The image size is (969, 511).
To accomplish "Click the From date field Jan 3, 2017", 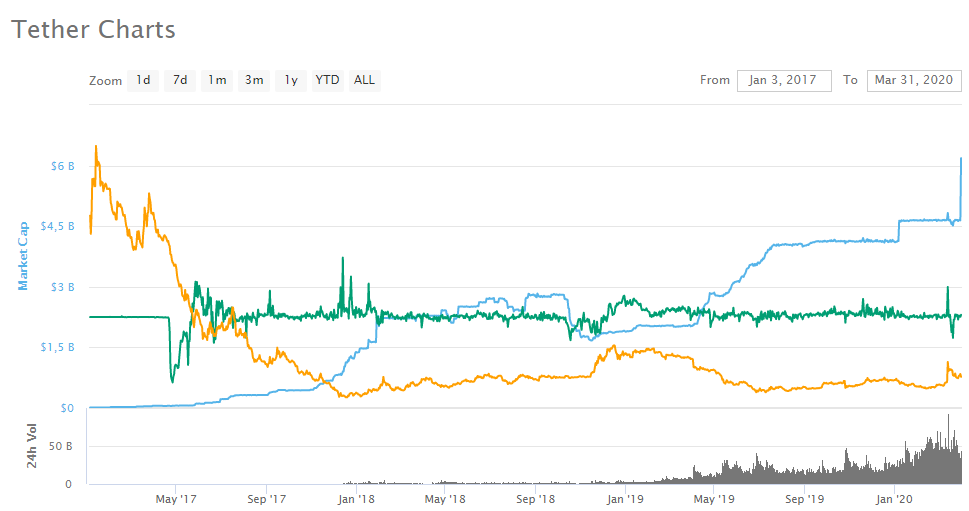I will pos(784,80).
